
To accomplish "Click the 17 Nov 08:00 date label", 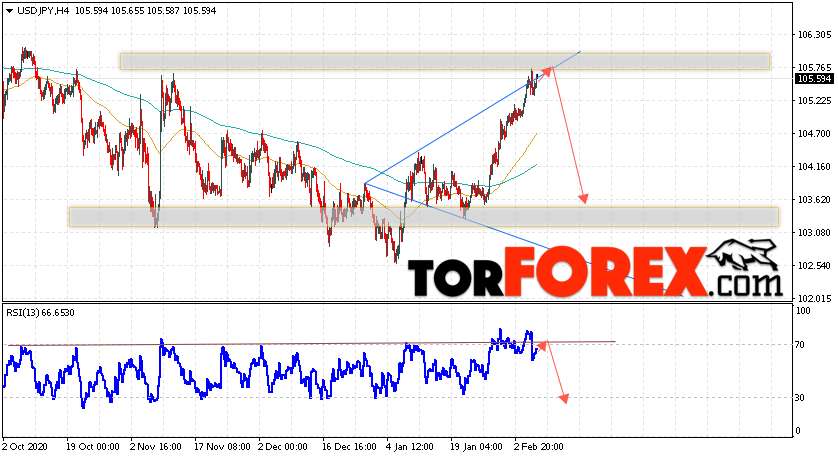I will [222, 447].
